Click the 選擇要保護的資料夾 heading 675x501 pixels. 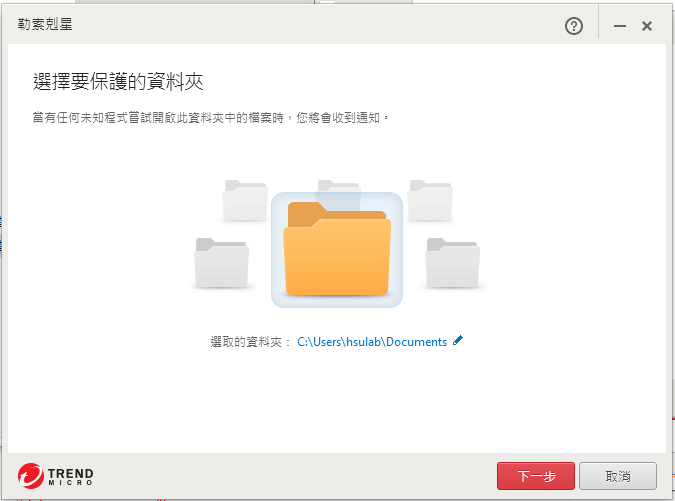click(118, 82)
